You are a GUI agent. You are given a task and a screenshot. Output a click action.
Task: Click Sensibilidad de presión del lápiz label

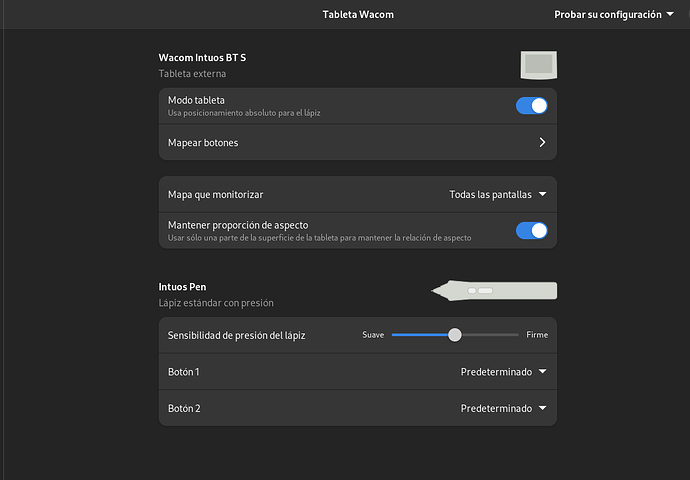pyautogui.click(x=237, y=335)
